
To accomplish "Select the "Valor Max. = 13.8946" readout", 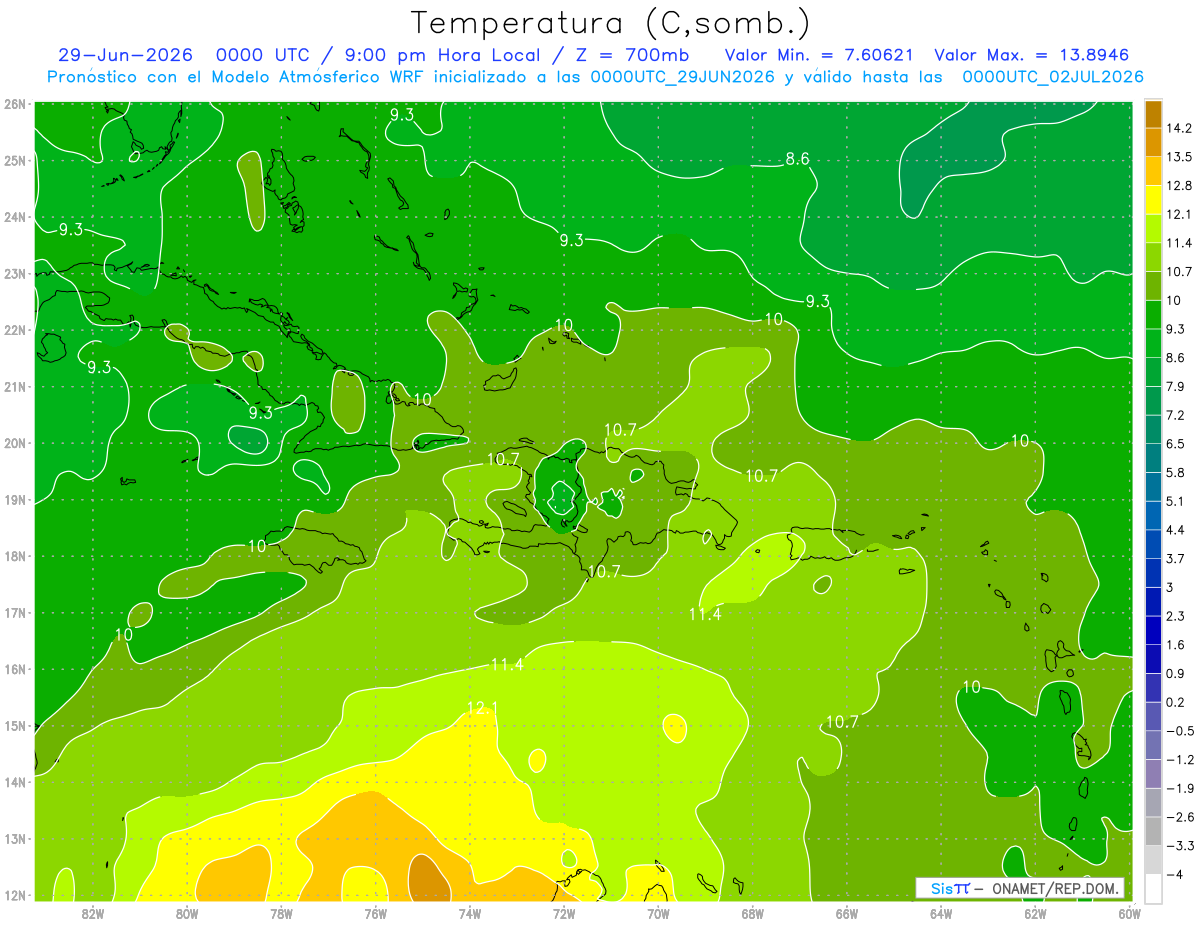I will (1033, 55).
